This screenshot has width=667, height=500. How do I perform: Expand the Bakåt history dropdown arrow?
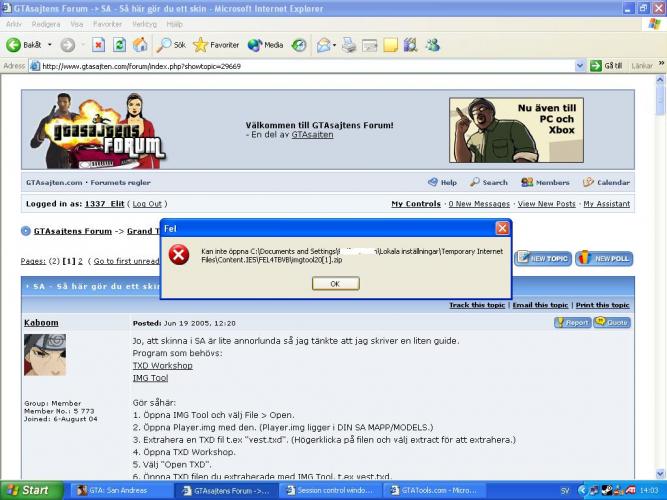click(49, 45)
